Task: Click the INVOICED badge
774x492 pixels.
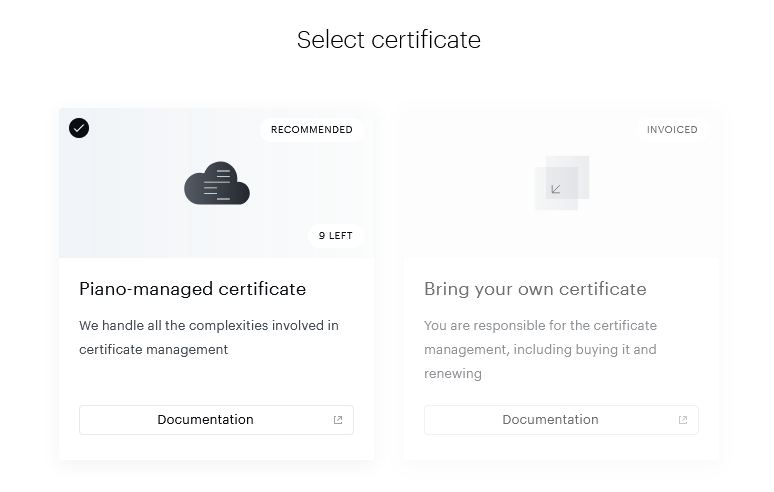Action: tap(672, 130)
